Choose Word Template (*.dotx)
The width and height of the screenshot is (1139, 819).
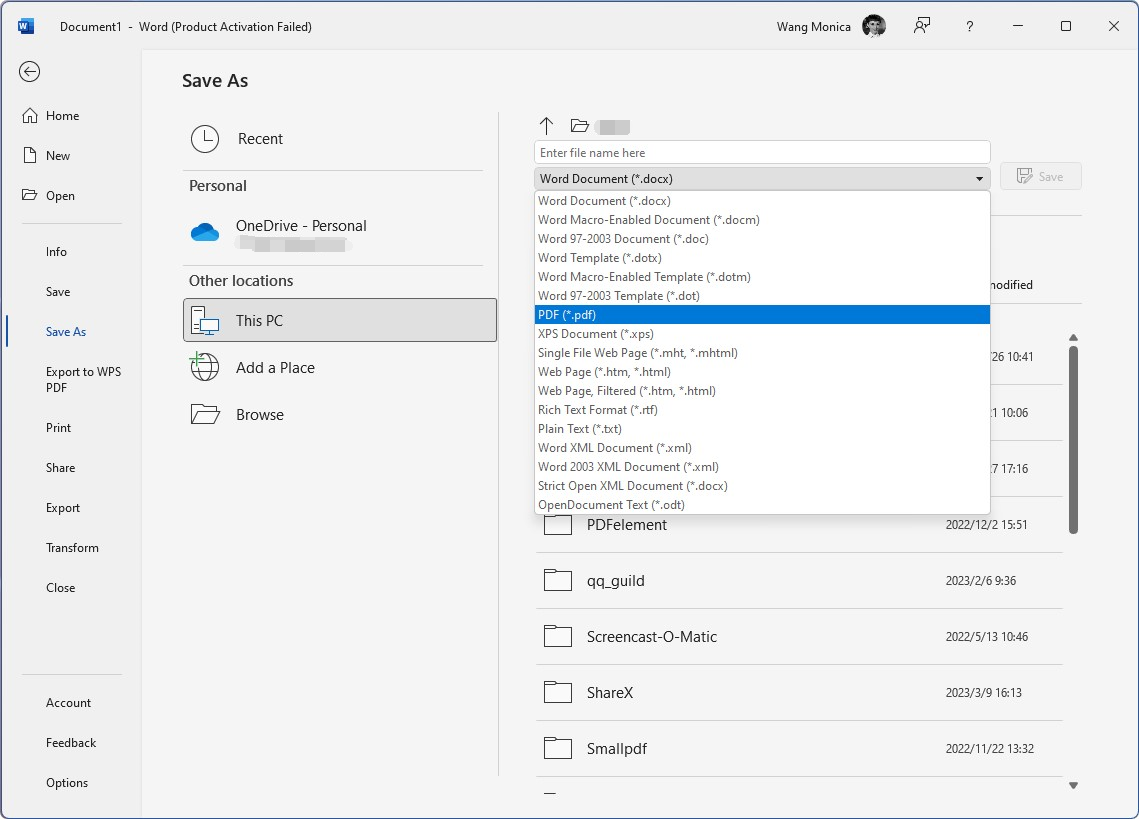(x=762, y=257)
